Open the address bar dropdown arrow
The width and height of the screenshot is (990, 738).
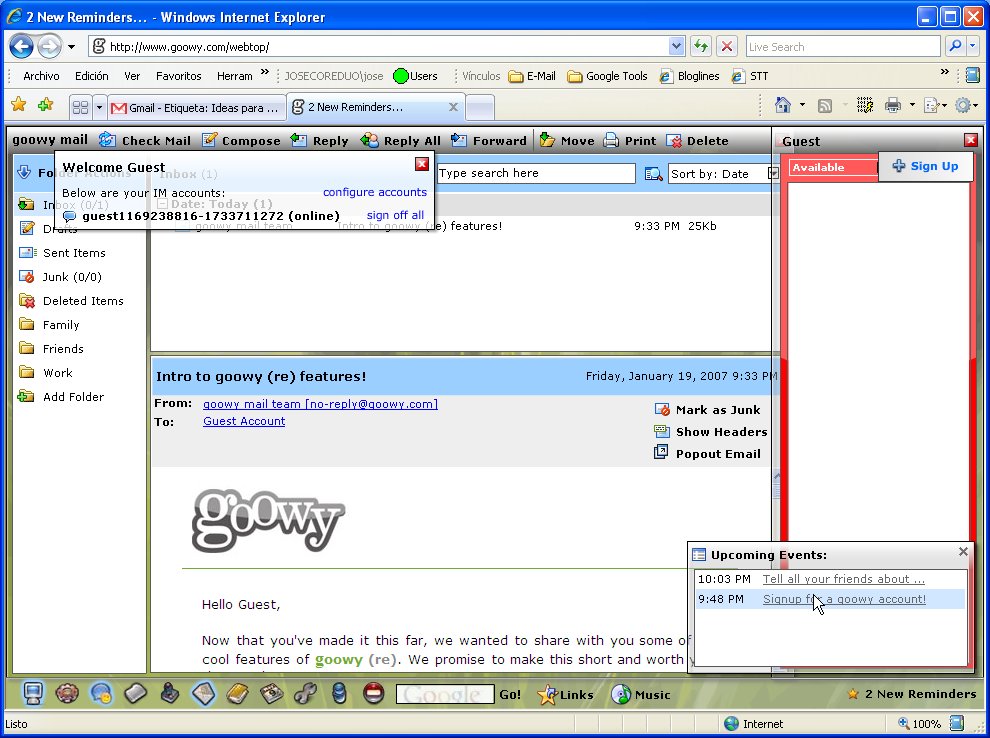coord(676,46)
